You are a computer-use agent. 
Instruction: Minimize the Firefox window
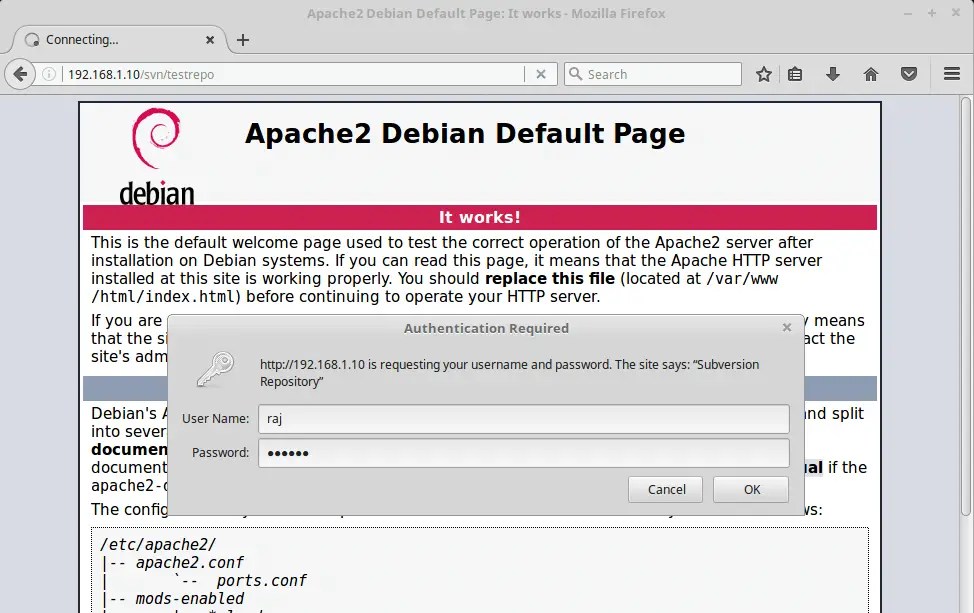[x=908, y=13]
